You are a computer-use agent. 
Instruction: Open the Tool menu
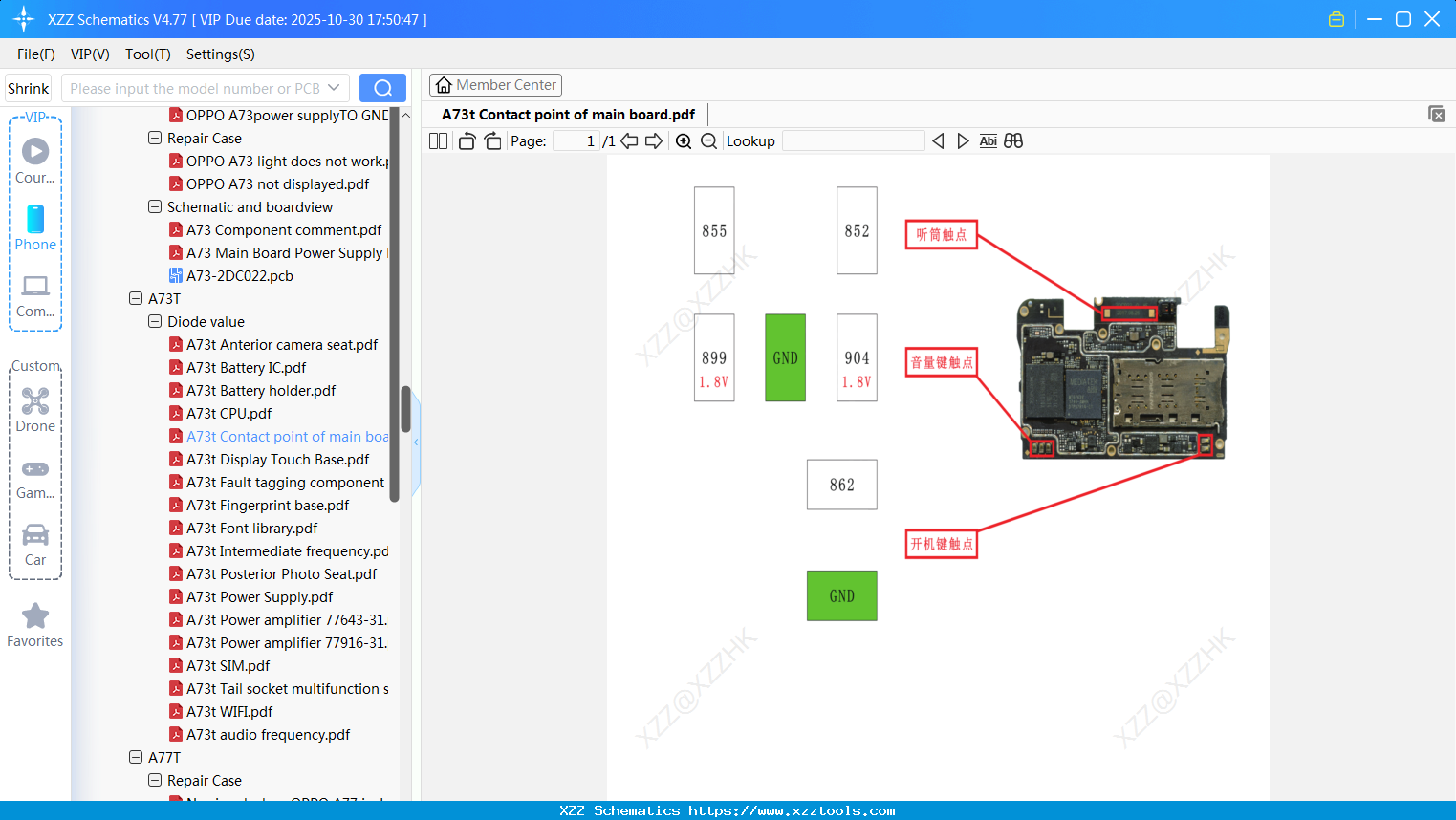pyautogui.click(x=147, y=54)
